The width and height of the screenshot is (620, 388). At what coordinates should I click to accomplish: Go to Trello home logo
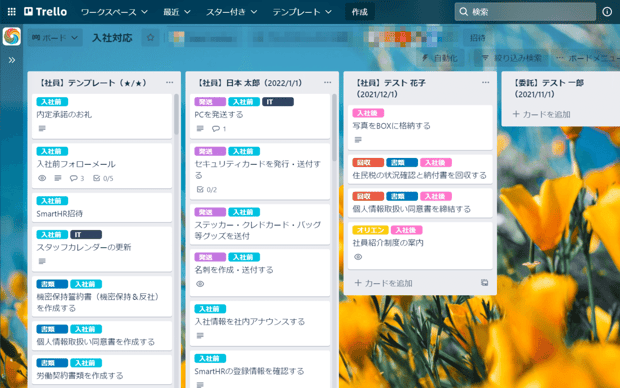[45, 11]
